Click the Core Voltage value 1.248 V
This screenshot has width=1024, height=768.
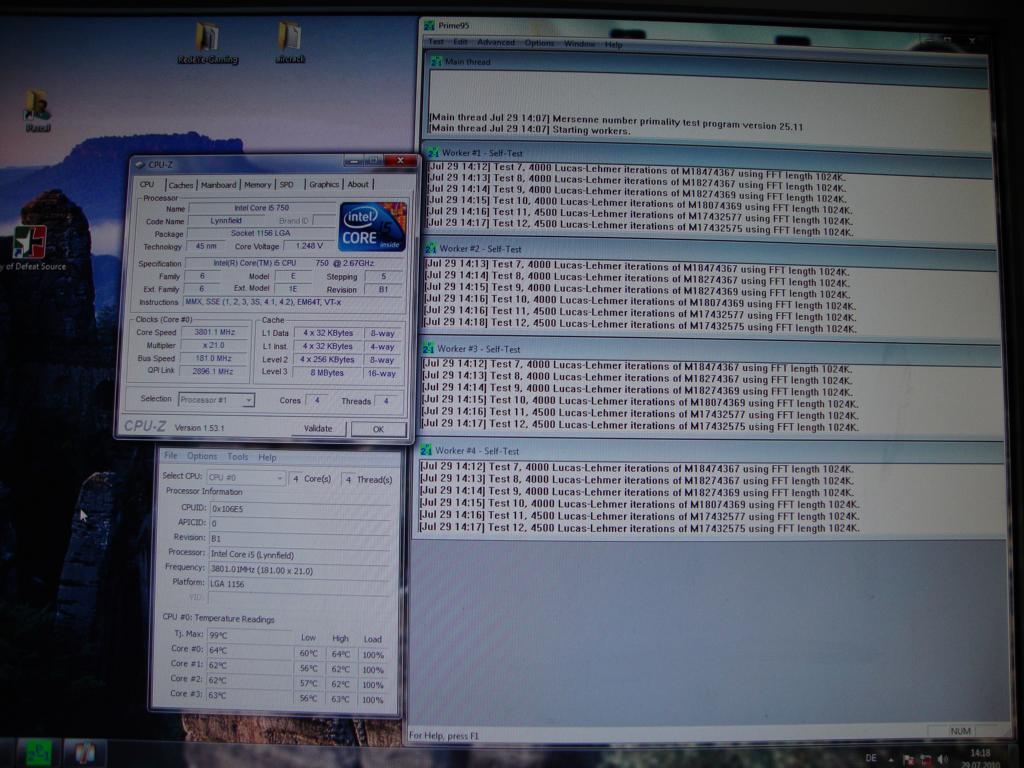[309, 246]
